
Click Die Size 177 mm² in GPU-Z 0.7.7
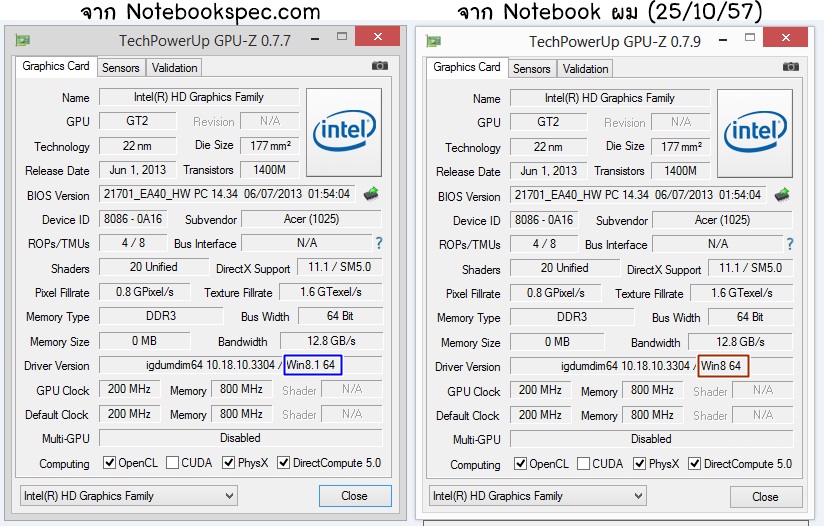(270, 146)
